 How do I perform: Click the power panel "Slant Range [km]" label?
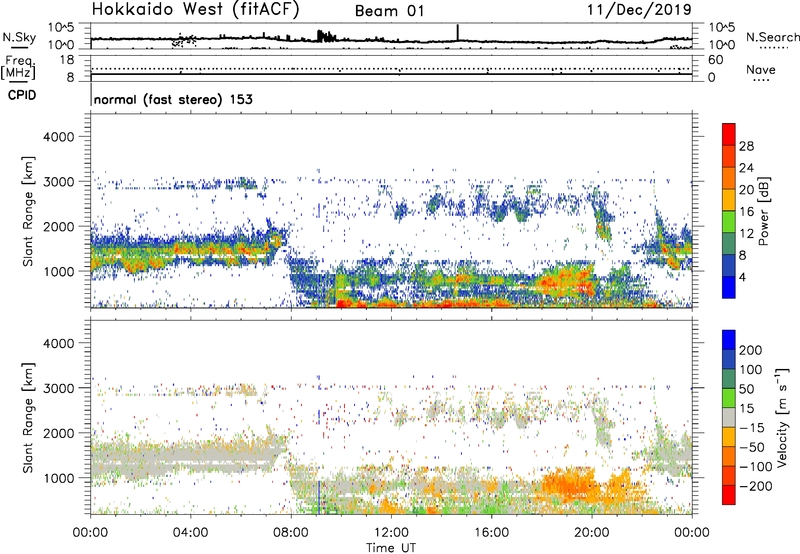[28, 211]
